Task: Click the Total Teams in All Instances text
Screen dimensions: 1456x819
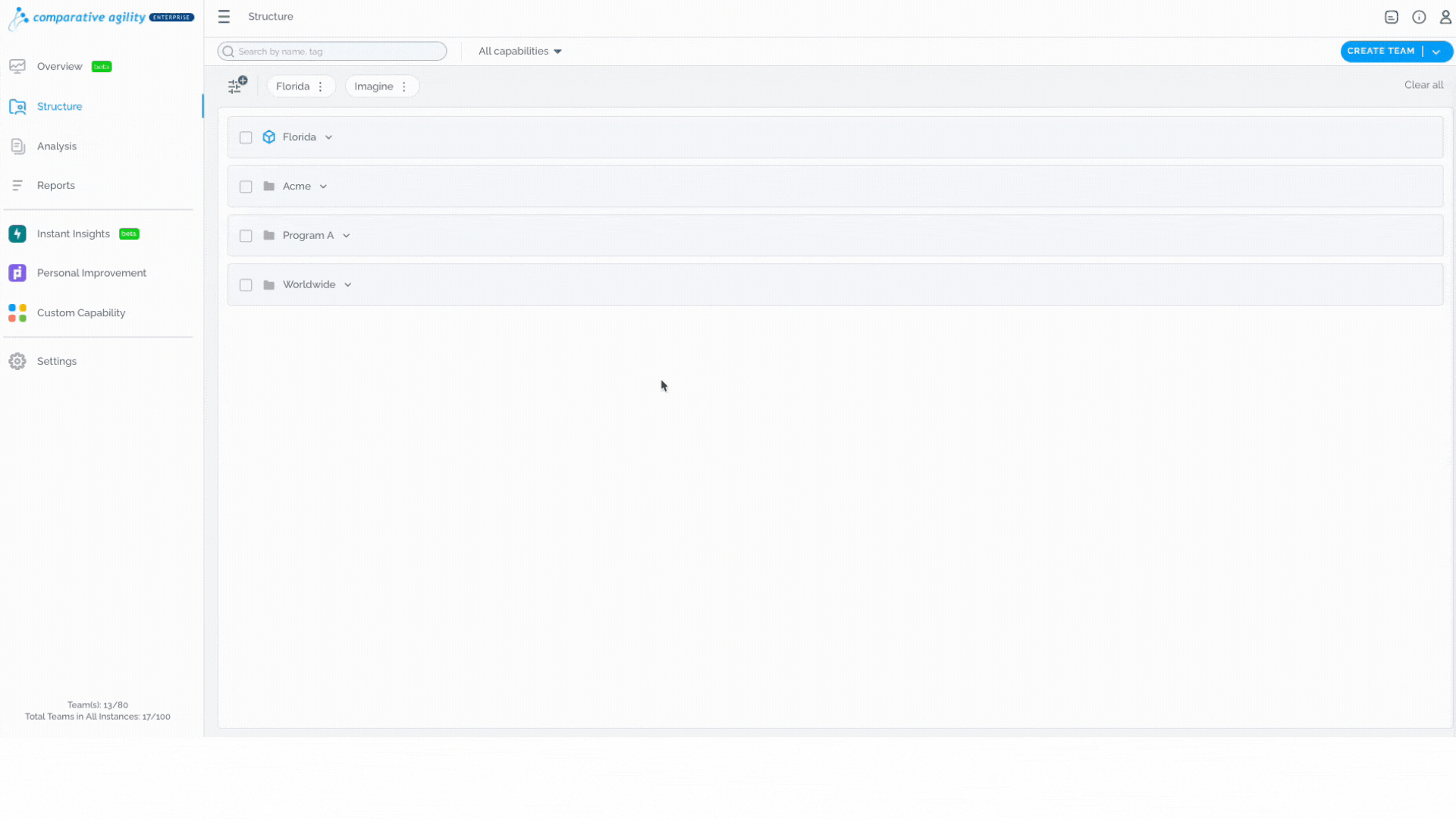Action: point(98,717)
